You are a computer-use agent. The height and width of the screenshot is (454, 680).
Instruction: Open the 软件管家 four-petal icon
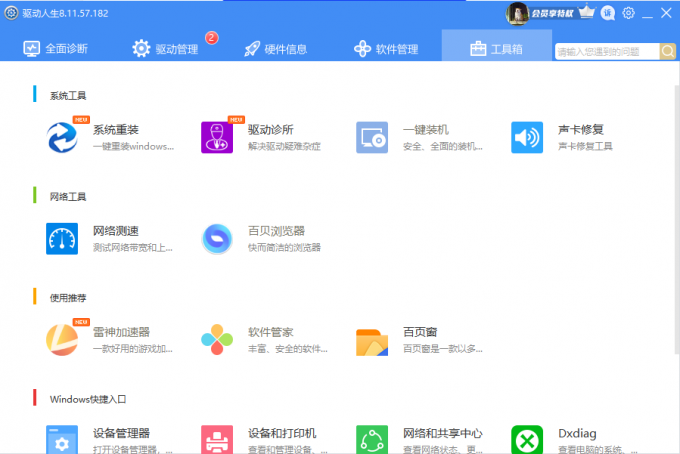217,340
